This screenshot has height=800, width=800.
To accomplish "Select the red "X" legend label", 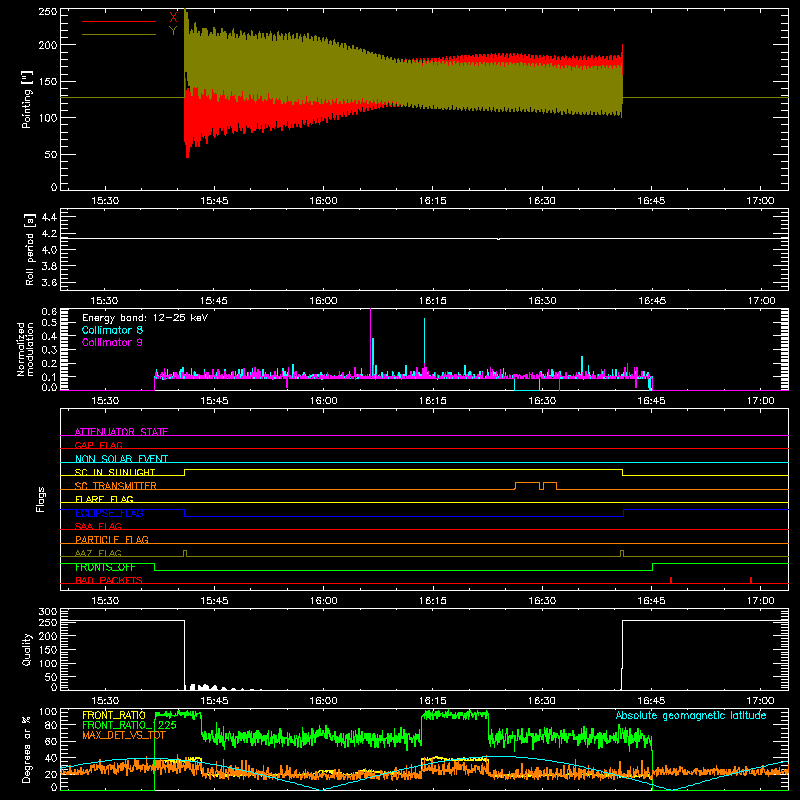I will 173,18.
